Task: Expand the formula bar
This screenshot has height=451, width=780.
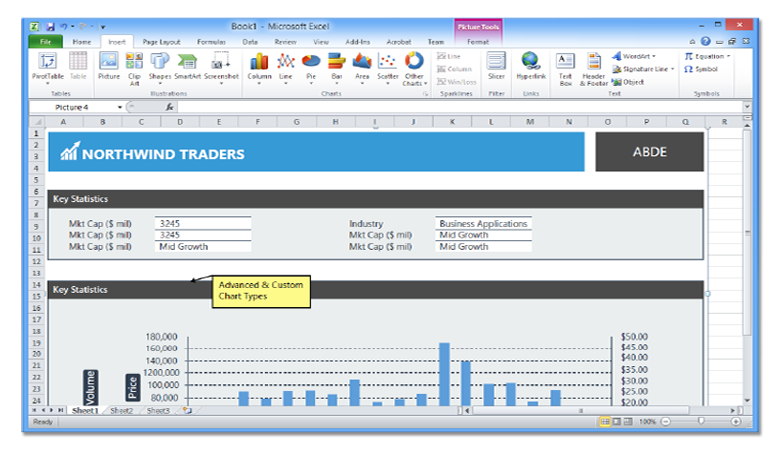Action: (x=747, y=106)
